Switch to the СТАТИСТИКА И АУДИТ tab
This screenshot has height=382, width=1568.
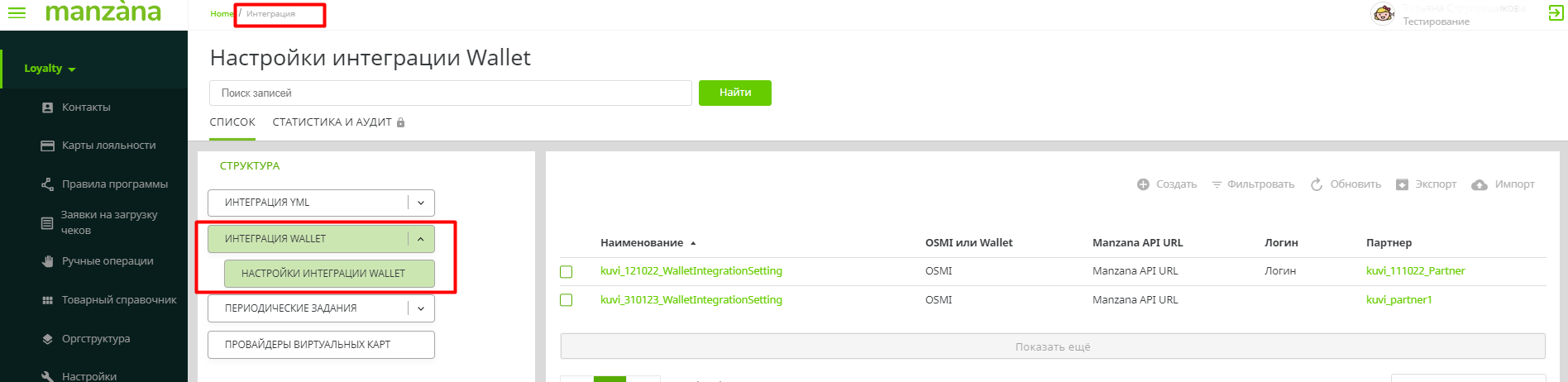click(332, 122)
